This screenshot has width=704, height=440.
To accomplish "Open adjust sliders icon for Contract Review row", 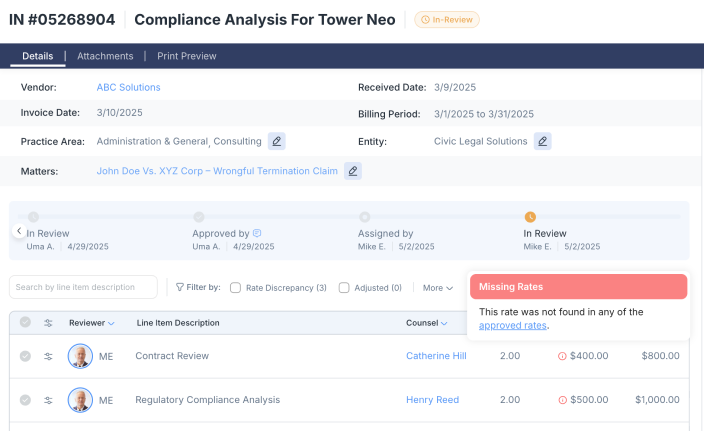I will 48,356.
